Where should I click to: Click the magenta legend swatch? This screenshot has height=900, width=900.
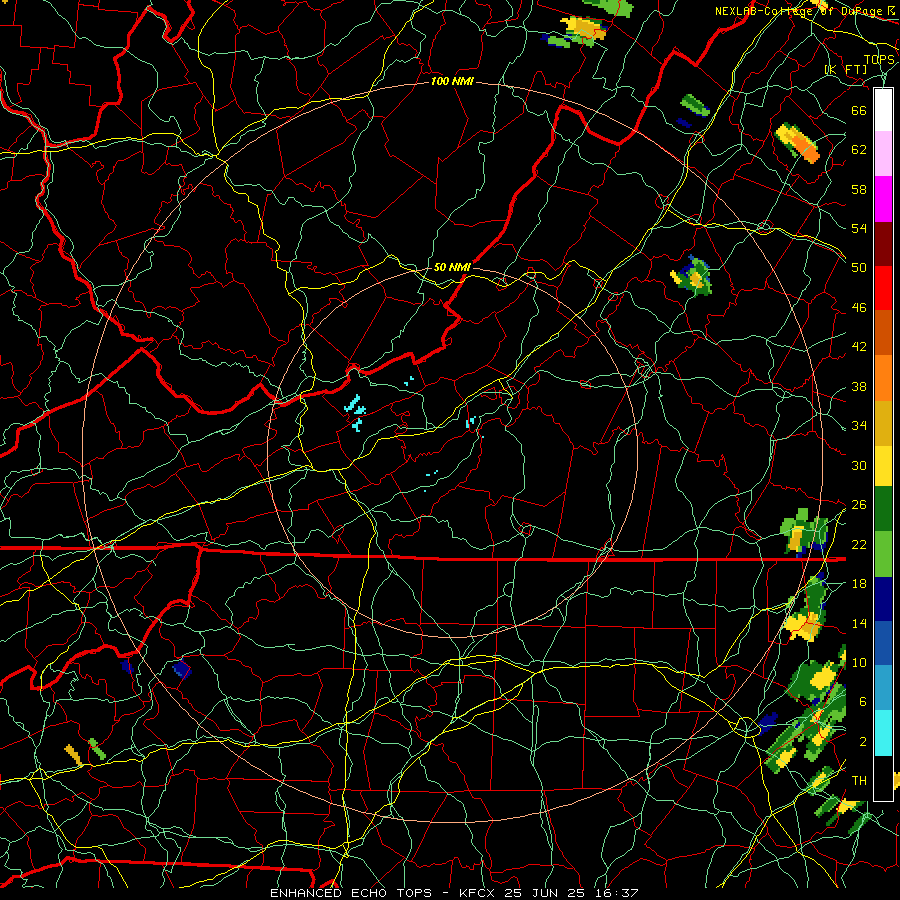(x=883, y=199)
